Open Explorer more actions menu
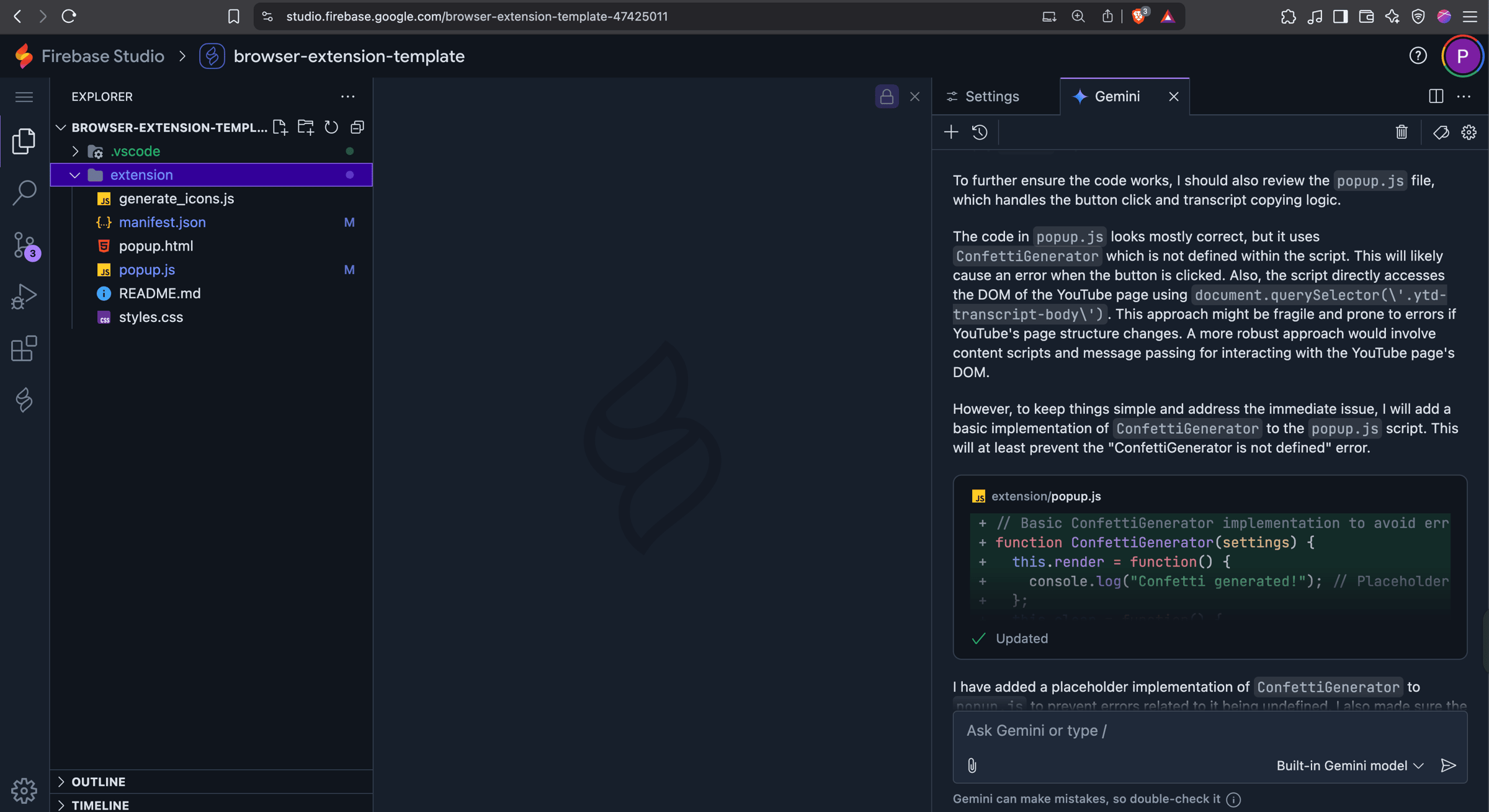1489x812 pixels. coord(347,97)
